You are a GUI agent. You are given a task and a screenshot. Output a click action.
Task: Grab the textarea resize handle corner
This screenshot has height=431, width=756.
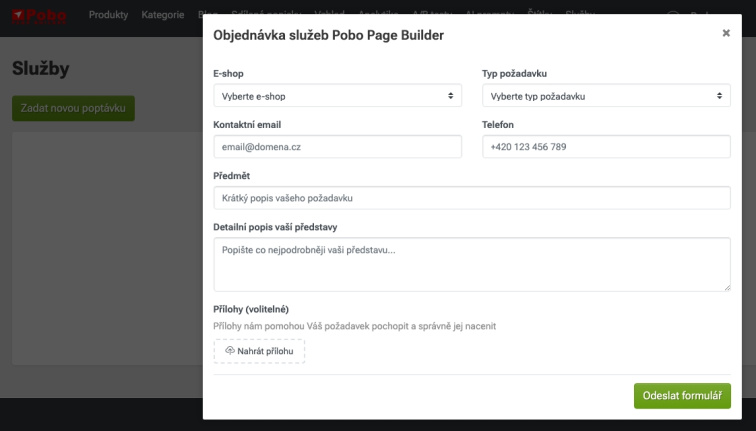(726, 287)
